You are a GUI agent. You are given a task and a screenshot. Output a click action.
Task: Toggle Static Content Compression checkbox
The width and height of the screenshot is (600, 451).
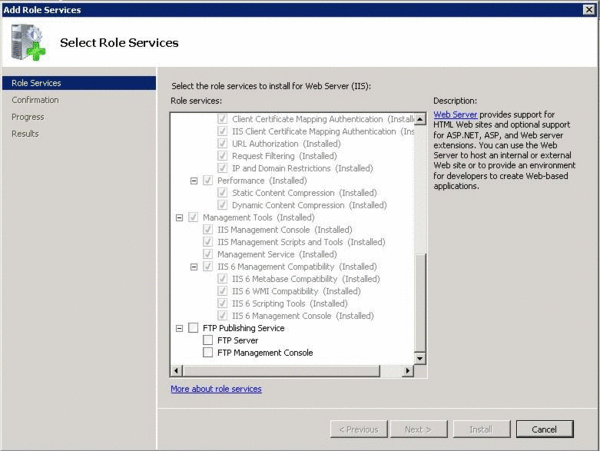pyautogui.click(x=222, y=192)
